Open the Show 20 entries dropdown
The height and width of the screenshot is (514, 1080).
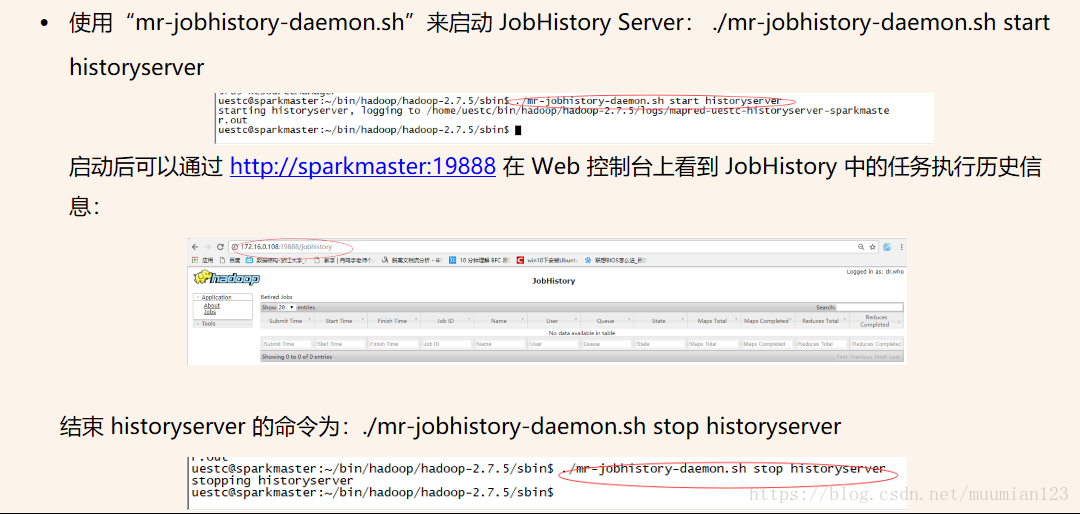(x=287, y=307)
